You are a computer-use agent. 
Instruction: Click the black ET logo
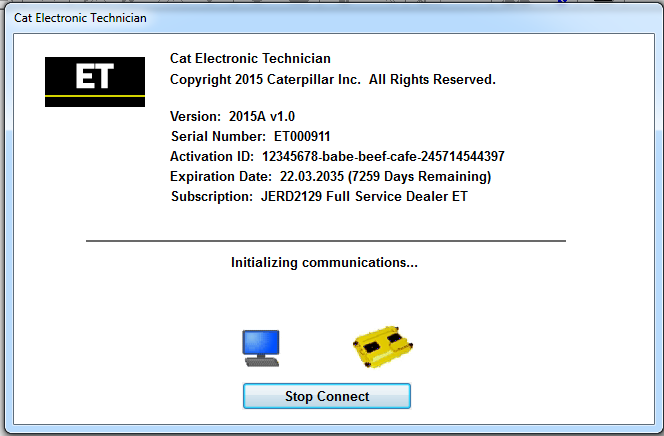tap(95, 82)
